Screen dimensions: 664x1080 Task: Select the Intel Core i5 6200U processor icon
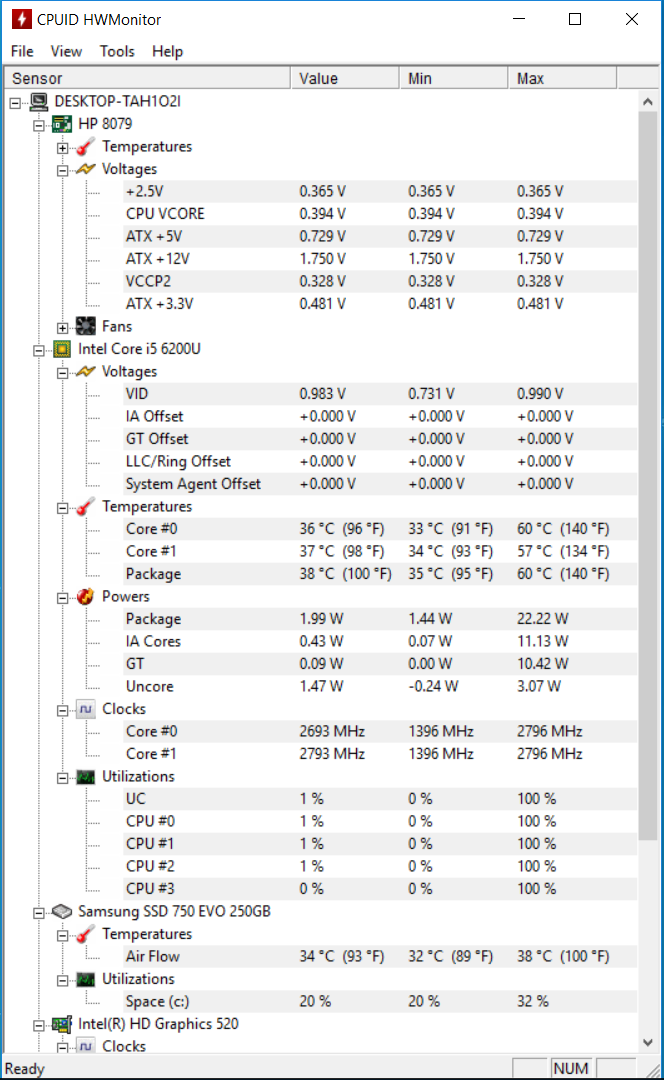62,349
